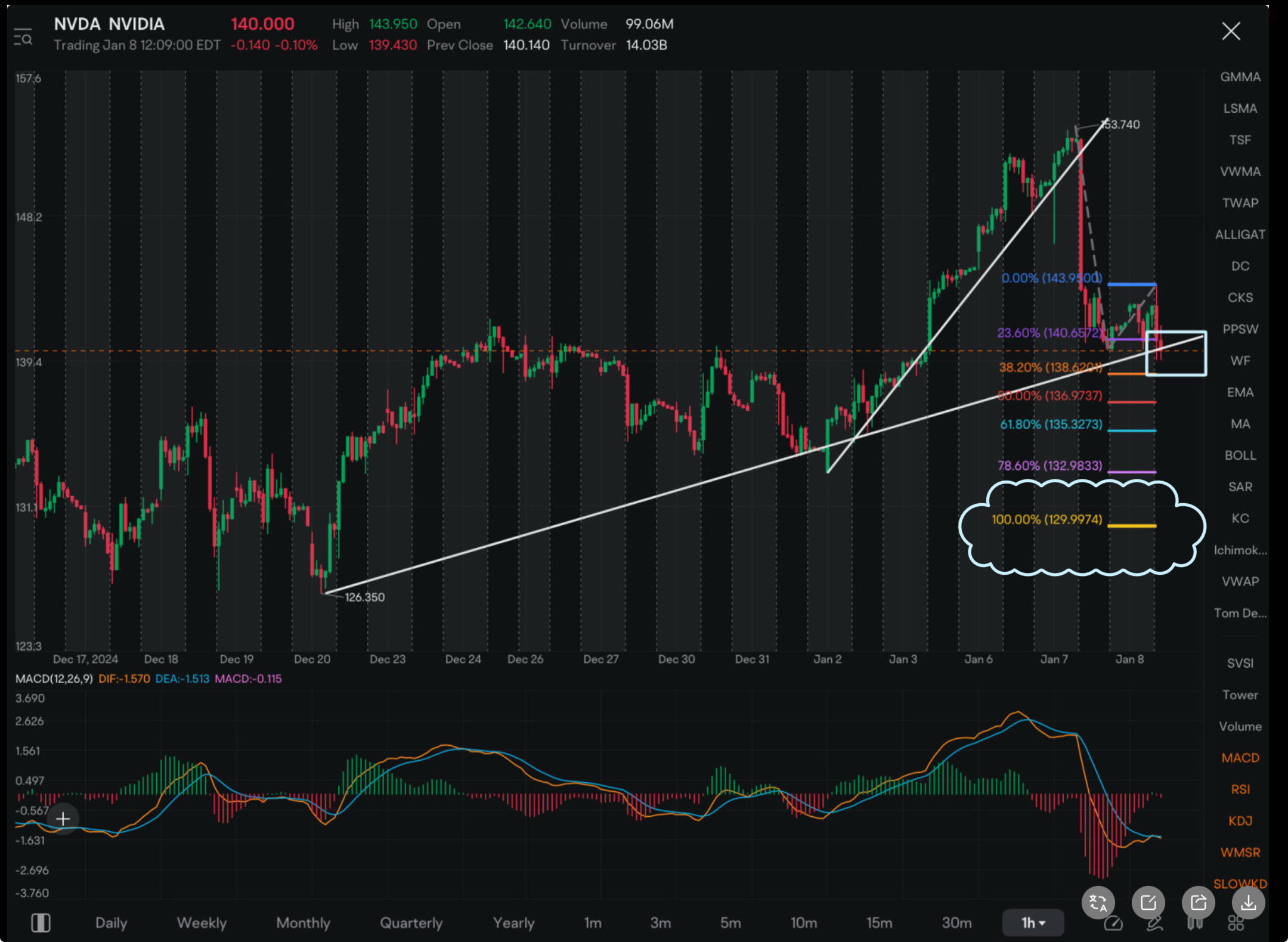Switch to the Weekly timeframe
The width and height of the screenshot is (1288, 942).
pos(202,923)
